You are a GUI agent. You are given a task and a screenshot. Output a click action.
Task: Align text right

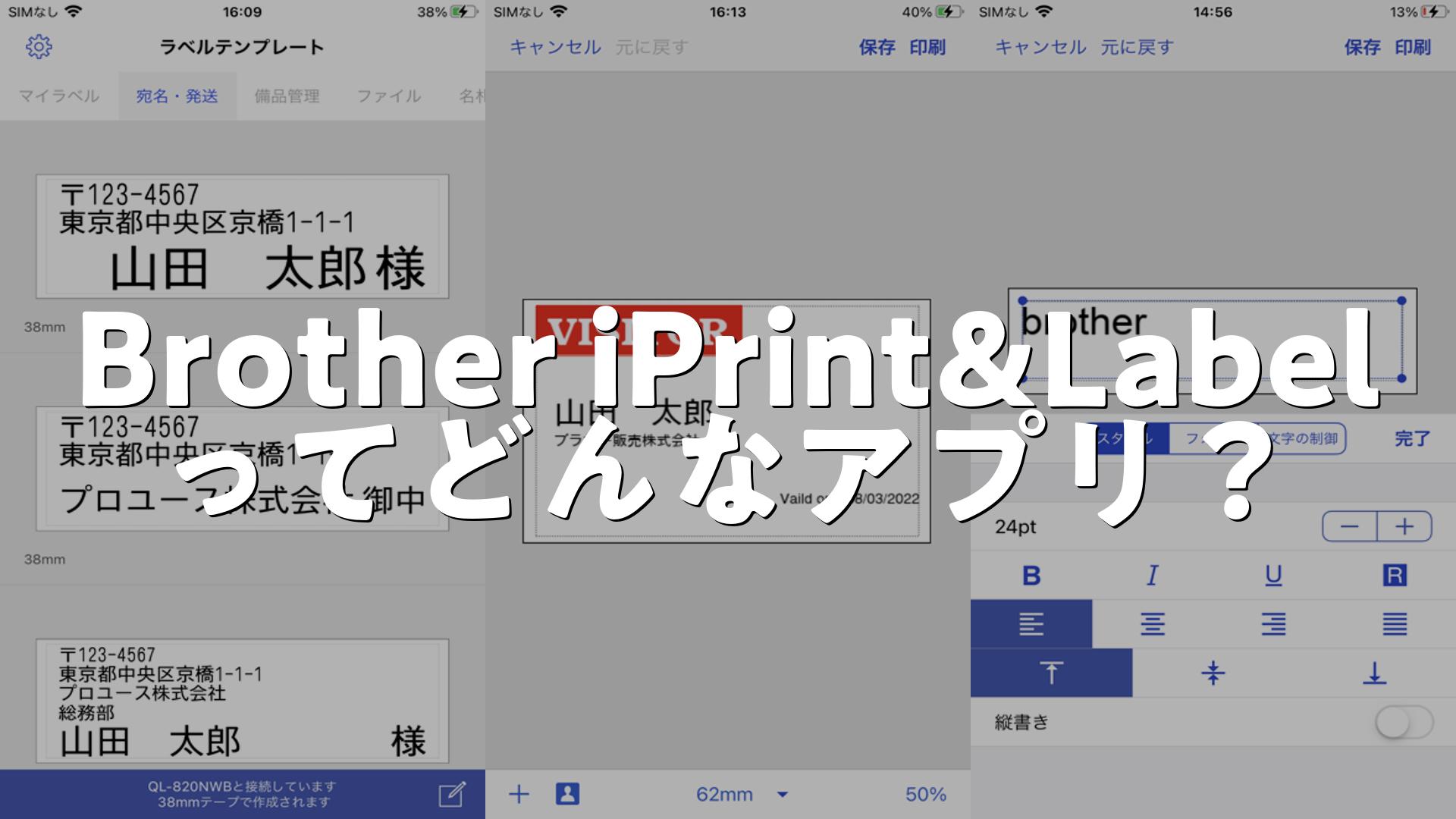coord(1274,624)
